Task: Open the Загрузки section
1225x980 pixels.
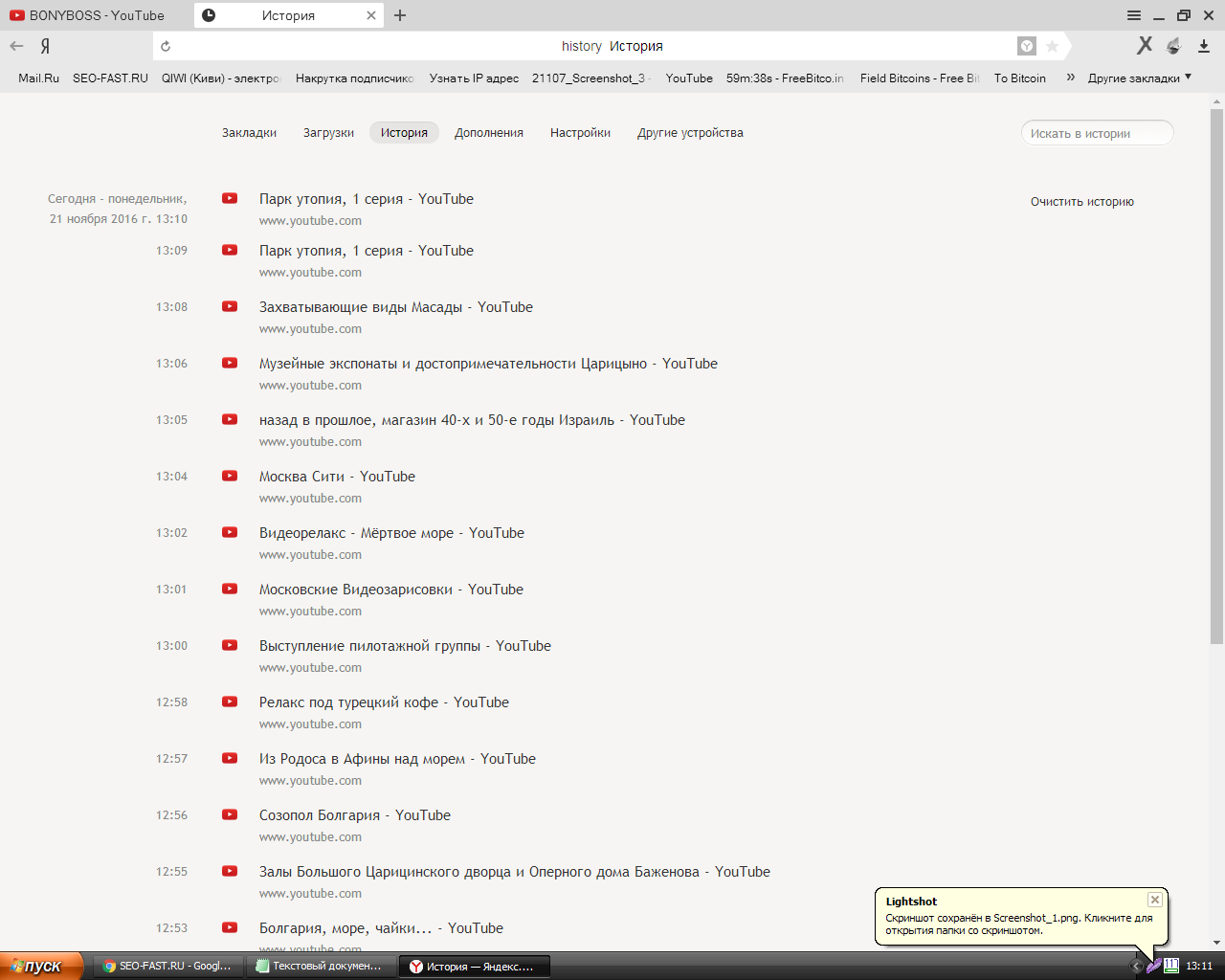Action: 328,133
